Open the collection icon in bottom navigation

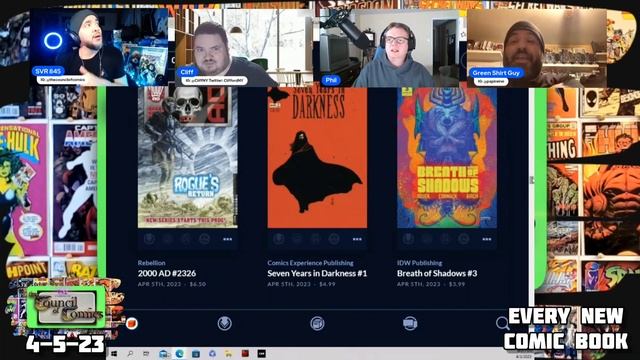tap(317, 324)
